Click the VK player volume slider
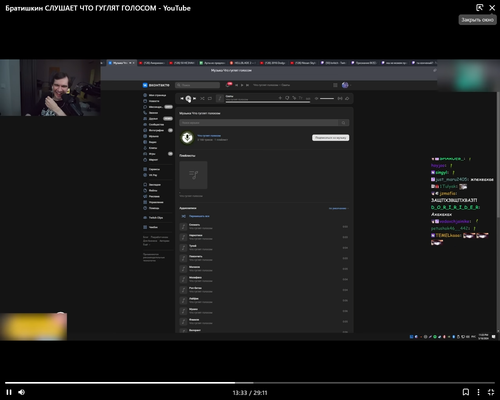 point(327,98)
